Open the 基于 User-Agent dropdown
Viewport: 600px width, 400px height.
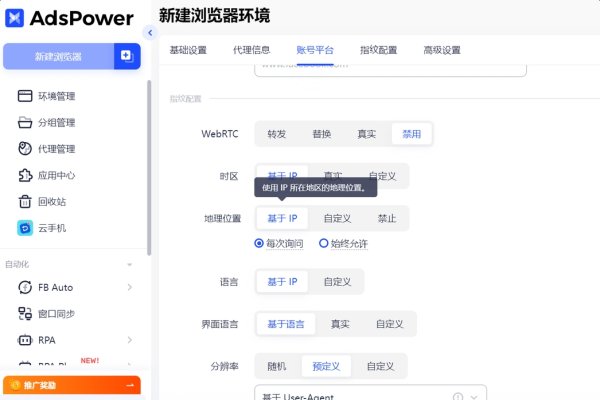(x=370, y=394)
